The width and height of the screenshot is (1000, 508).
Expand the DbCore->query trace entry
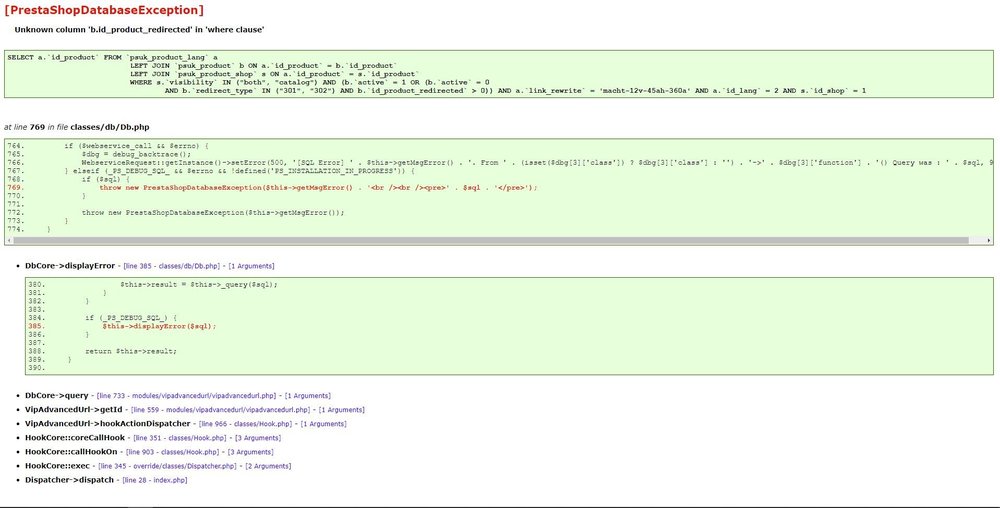[x=57, y=396]
